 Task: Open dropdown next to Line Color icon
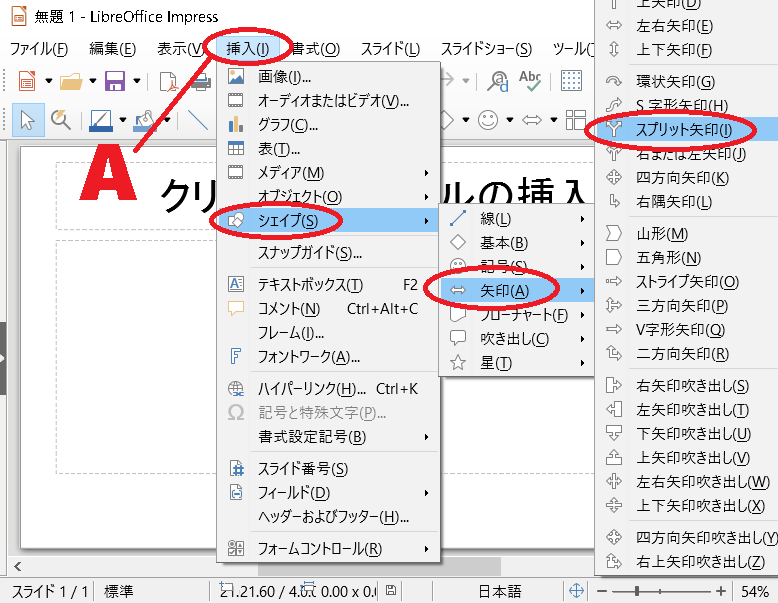click(x=123, y=120)
